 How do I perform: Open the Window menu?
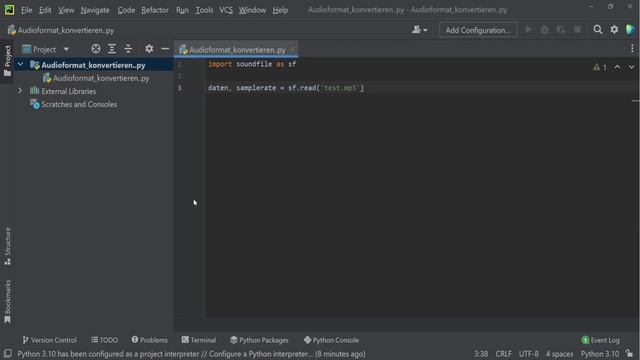252,10
